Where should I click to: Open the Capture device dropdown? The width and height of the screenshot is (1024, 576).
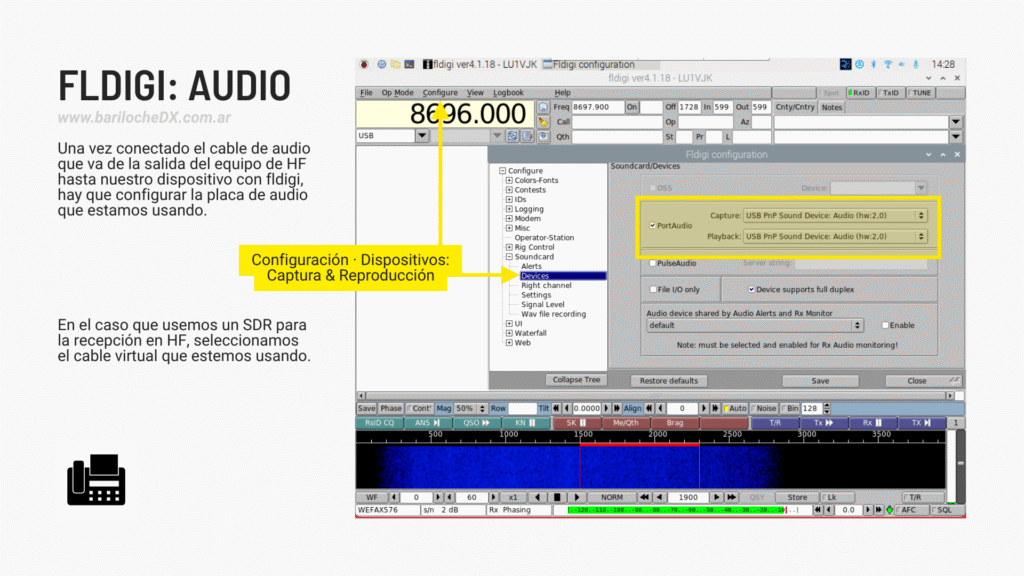(835, 215)
